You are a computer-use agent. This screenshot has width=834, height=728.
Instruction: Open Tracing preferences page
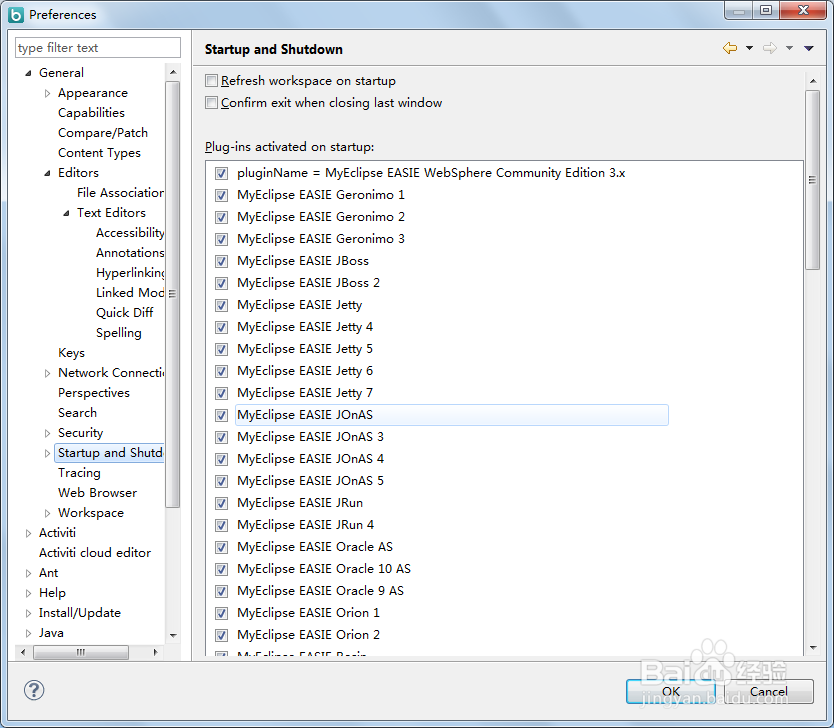[x=79, y=473]
